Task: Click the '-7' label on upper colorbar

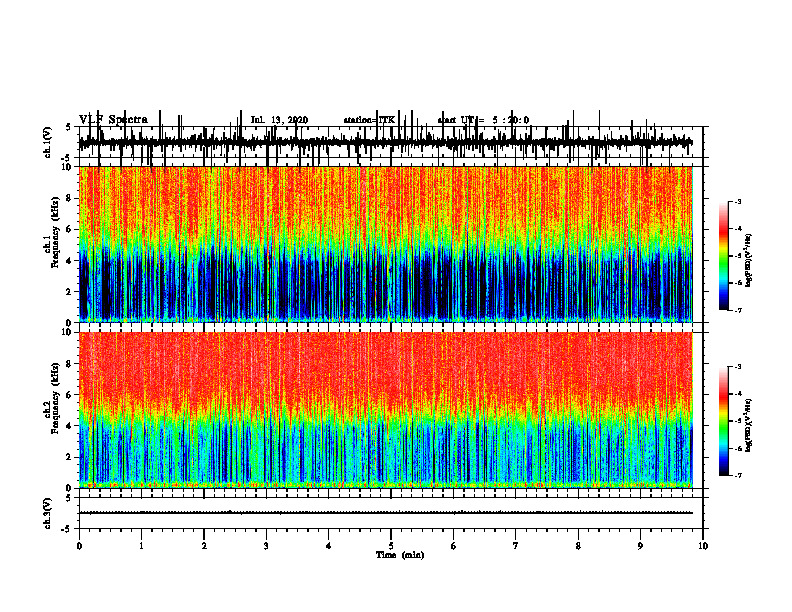Action: 737,310
